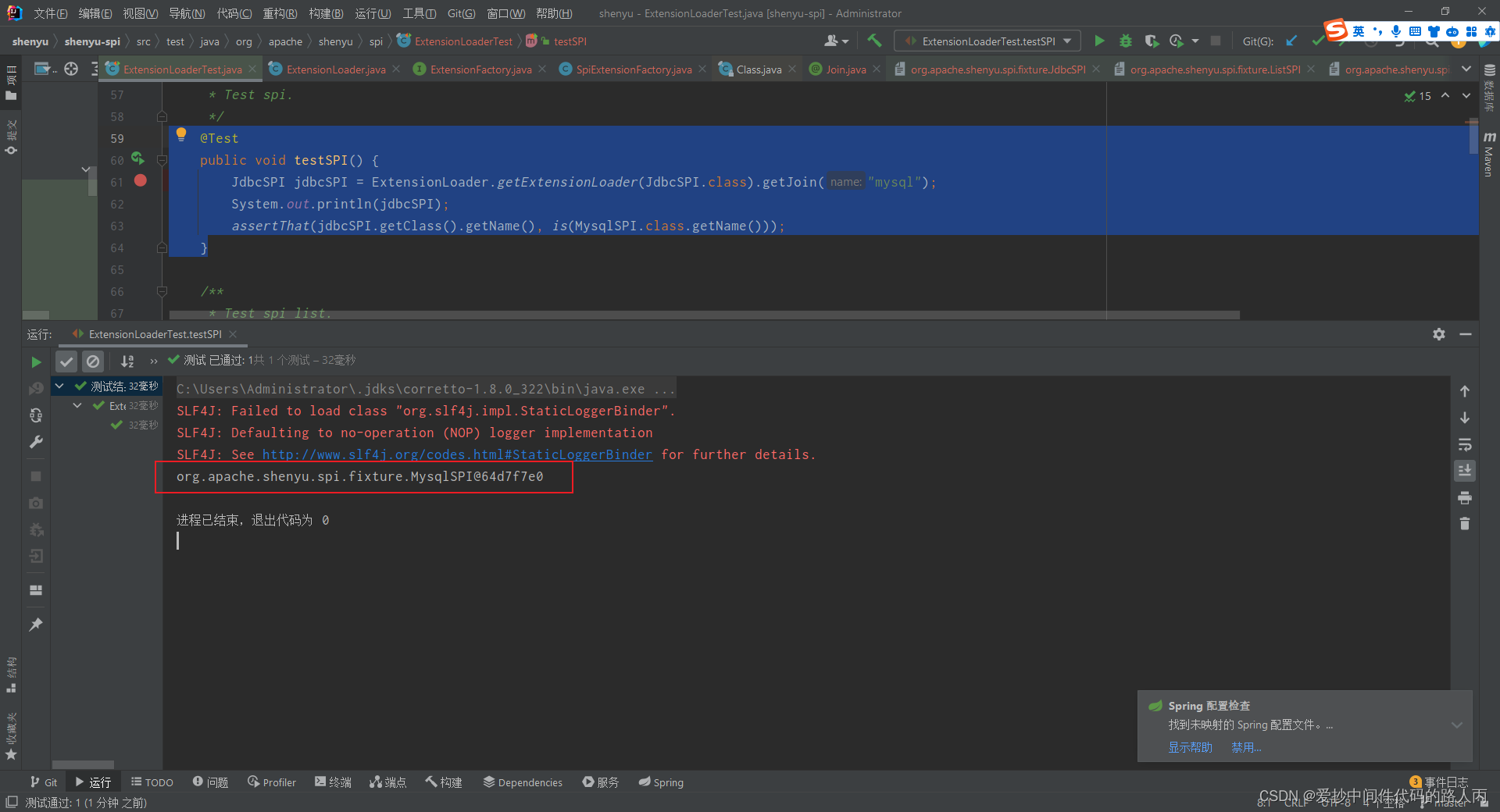Open the run configuration dropdown ExtensionLoaderTest.testSPI
The width and height of the screenshot is (1500, 812).
988,41
